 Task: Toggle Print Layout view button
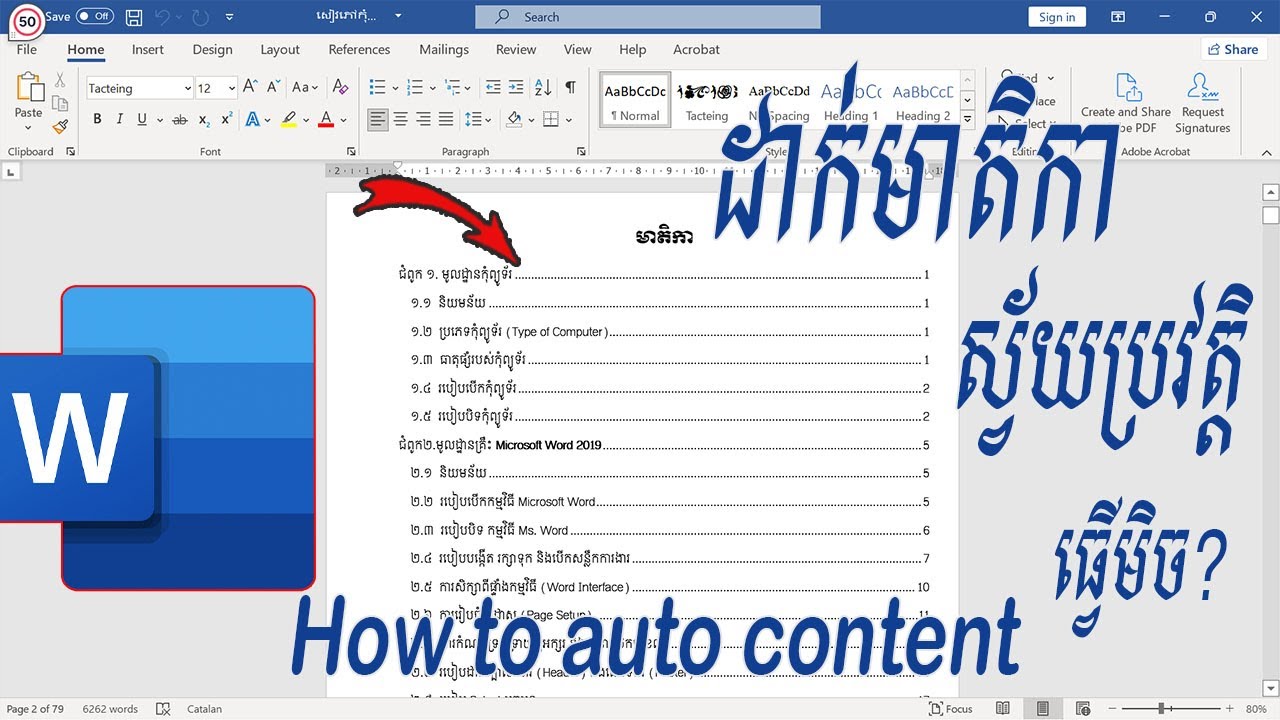(1043, 709)
